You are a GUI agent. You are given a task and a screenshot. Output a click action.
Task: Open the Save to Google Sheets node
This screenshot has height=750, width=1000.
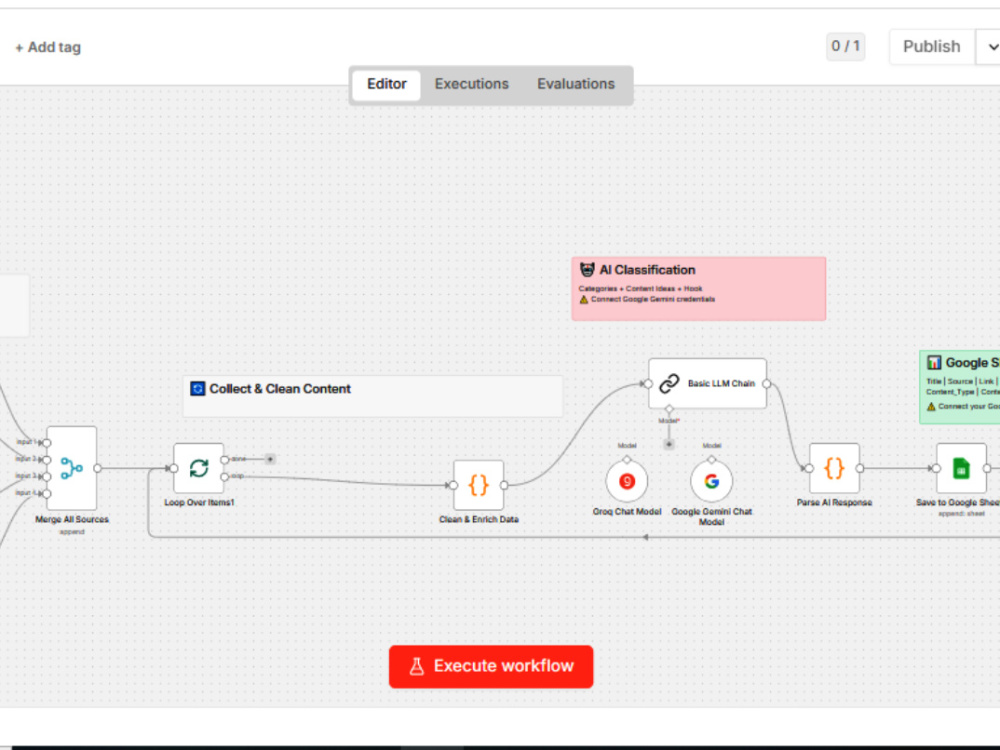click(961, 468)
